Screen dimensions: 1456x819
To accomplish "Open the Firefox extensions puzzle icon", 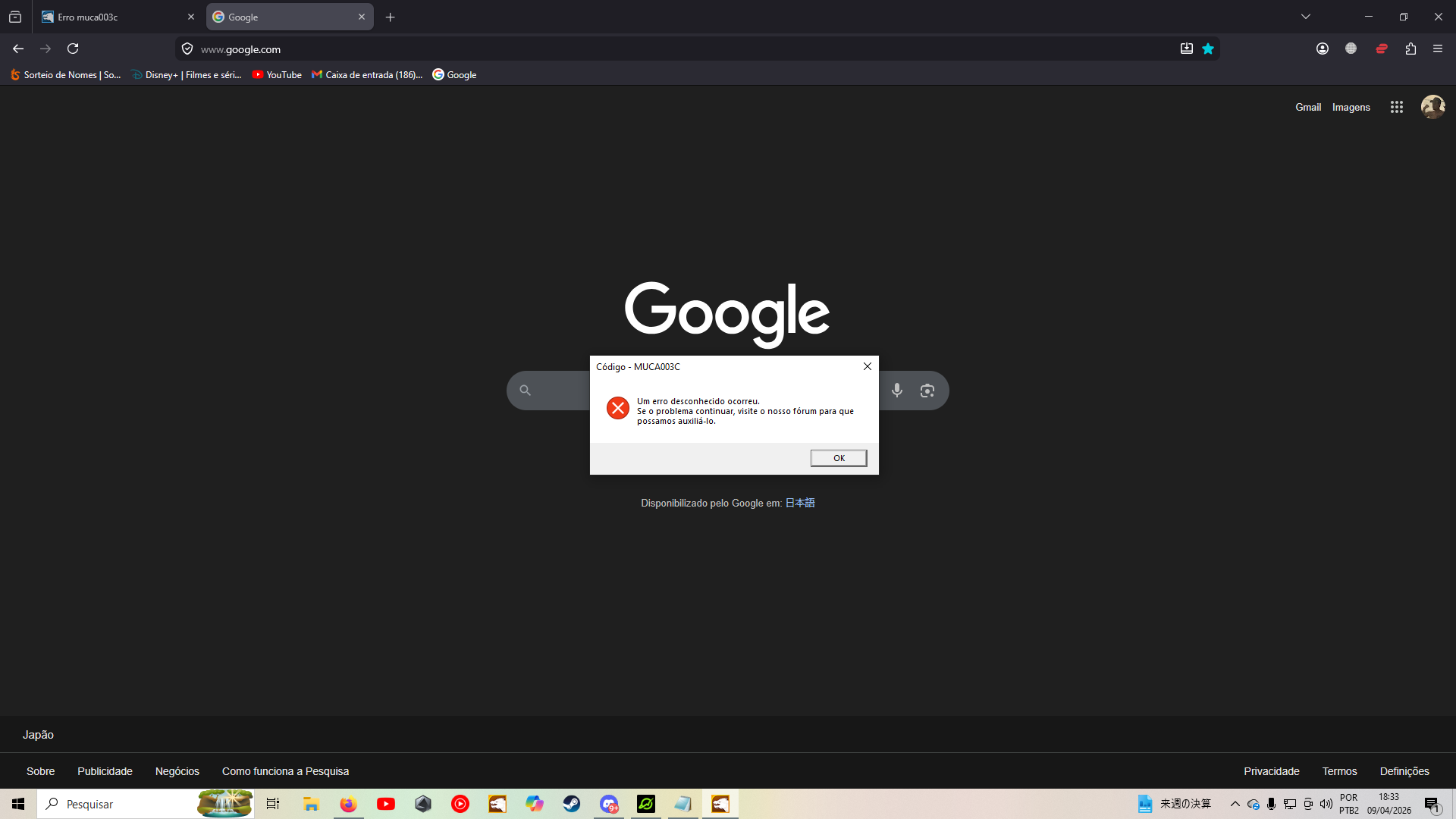I will click(1410, 49).
